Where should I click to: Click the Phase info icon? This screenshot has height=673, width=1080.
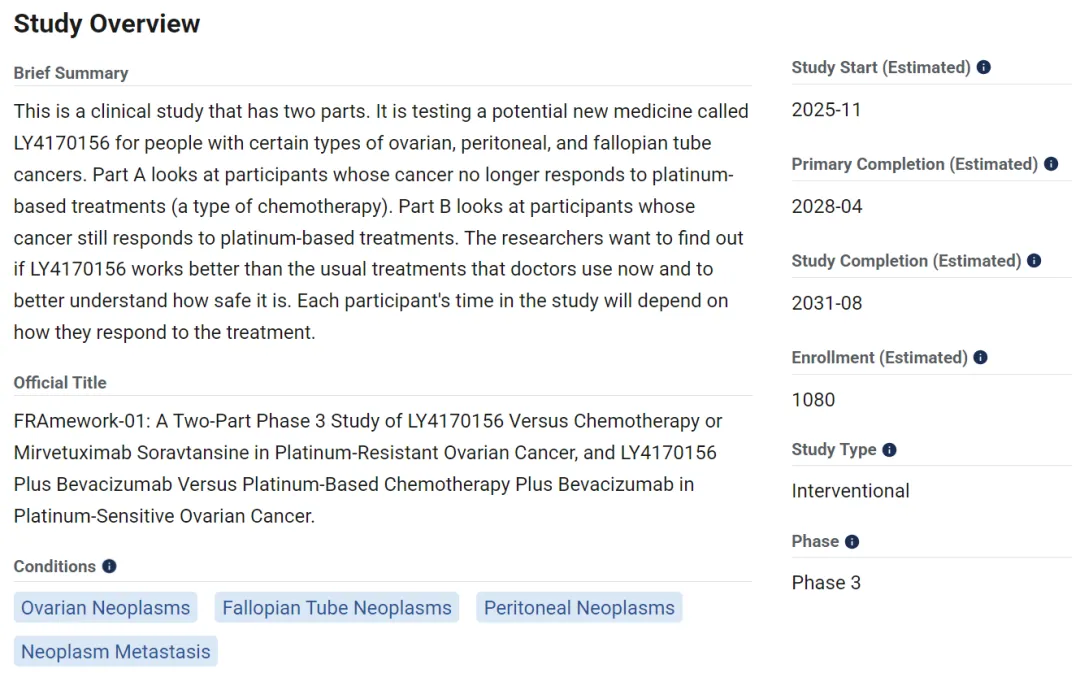coord(852,542)
